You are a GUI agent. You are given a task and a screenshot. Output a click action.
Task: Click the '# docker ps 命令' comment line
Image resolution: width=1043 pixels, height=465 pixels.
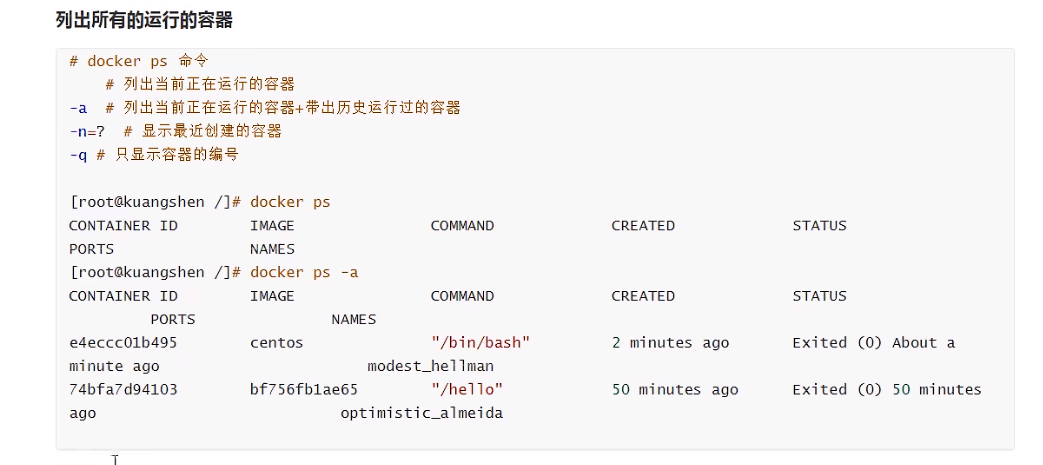pos(138,61)
